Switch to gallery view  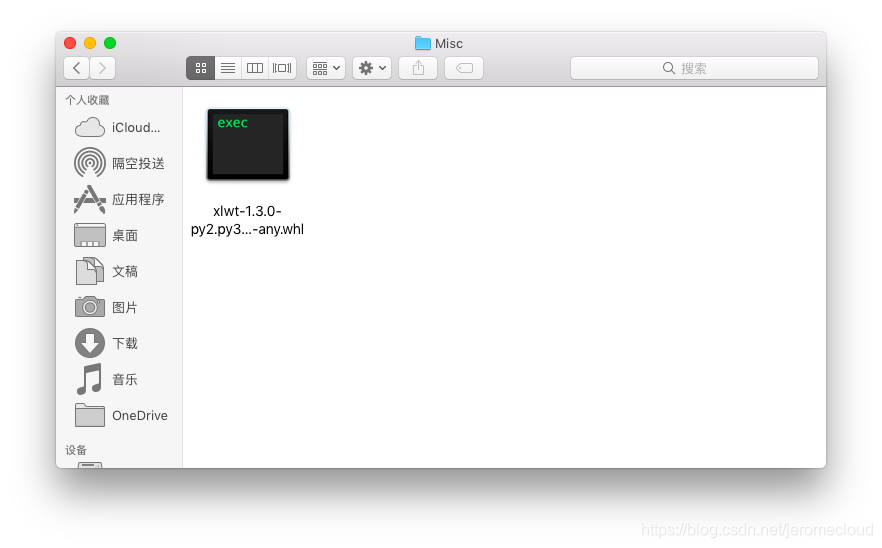(x=282, y=68)
